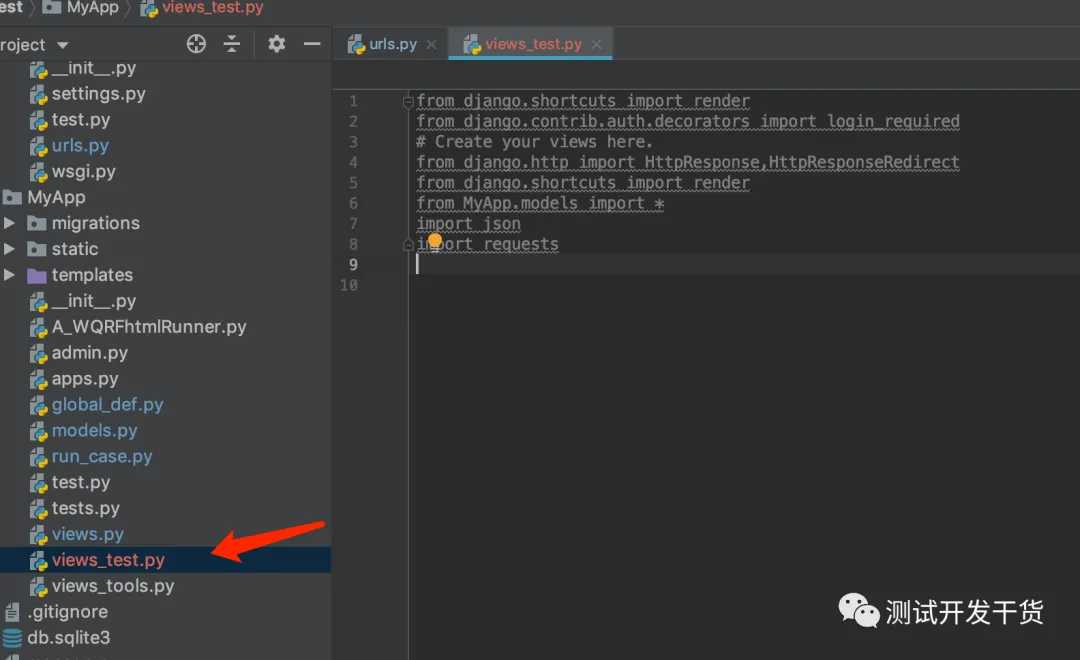Click the static folder icon

coord(37,249)
